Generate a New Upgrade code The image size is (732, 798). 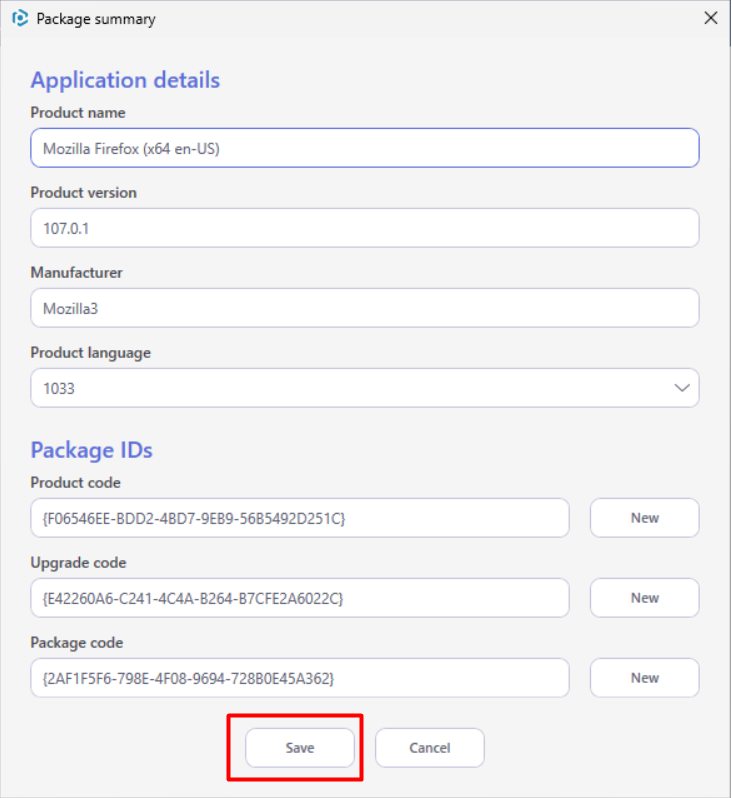(644, 598)
